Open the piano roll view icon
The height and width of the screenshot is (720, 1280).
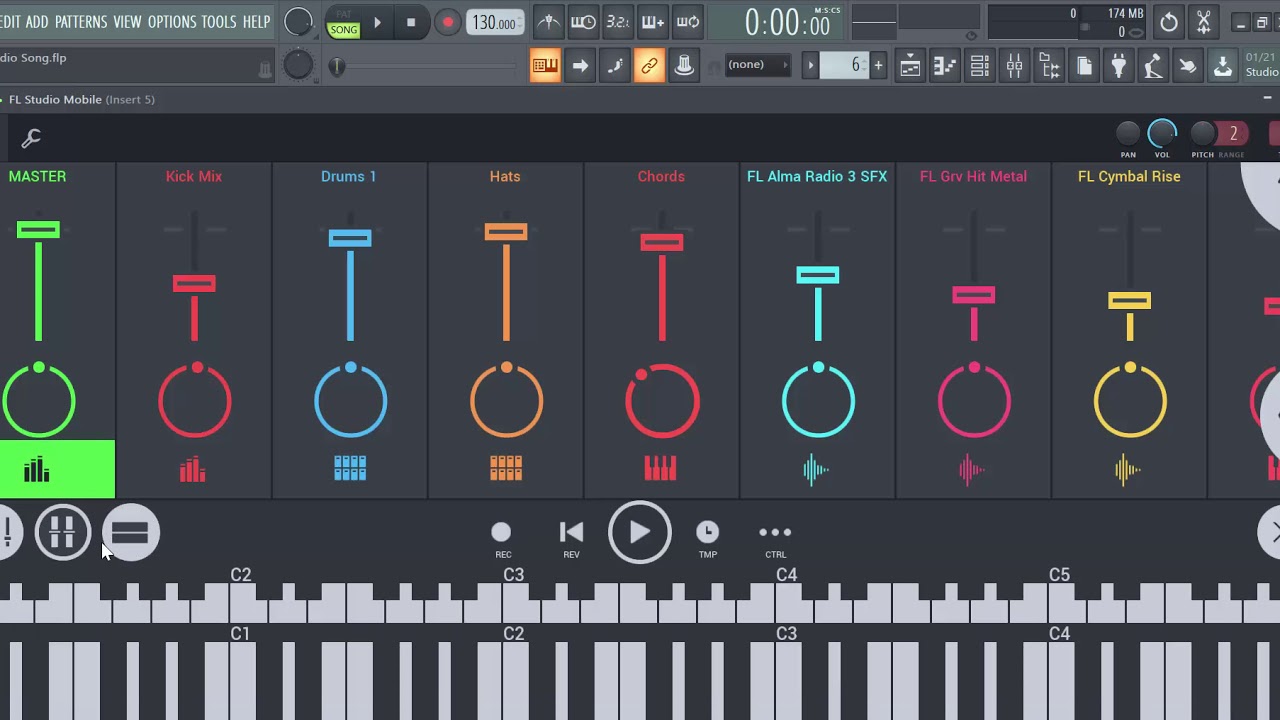pyautogui.click(x=945, y=66)
